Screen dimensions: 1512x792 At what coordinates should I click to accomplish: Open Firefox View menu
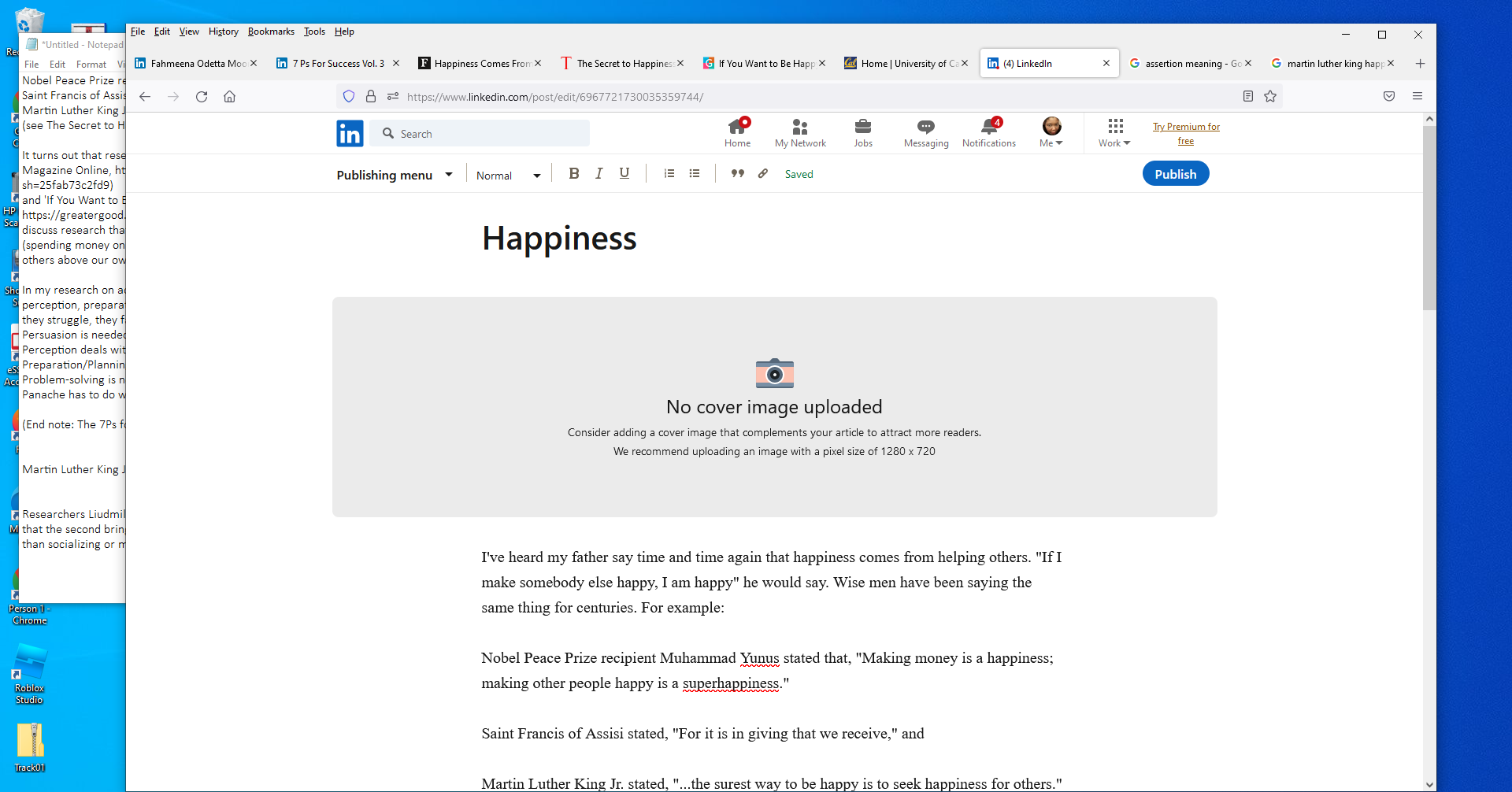pyautogui.click(x=189, y=31)
